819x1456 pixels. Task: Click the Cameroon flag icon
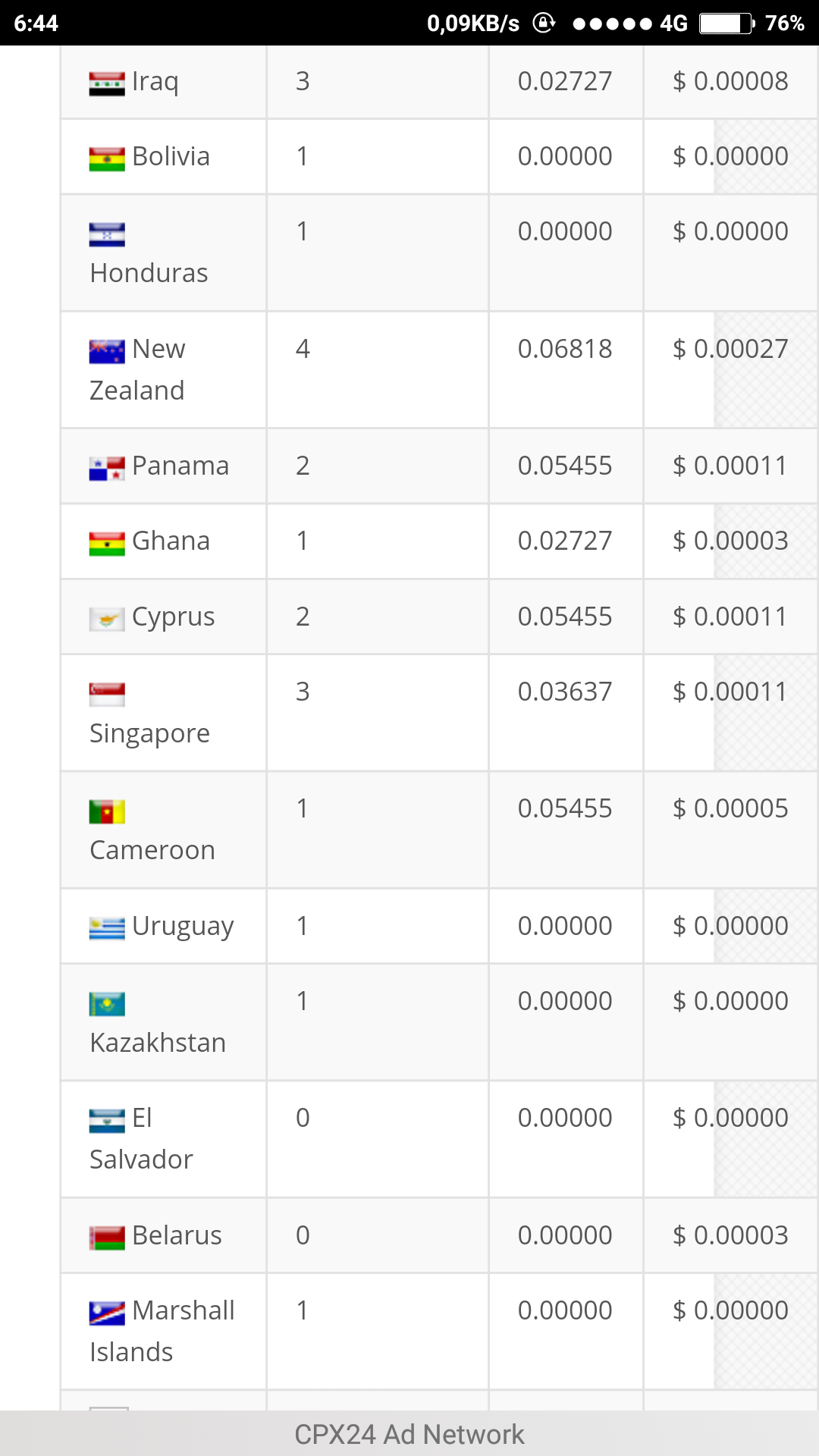[x=107, y=811]
